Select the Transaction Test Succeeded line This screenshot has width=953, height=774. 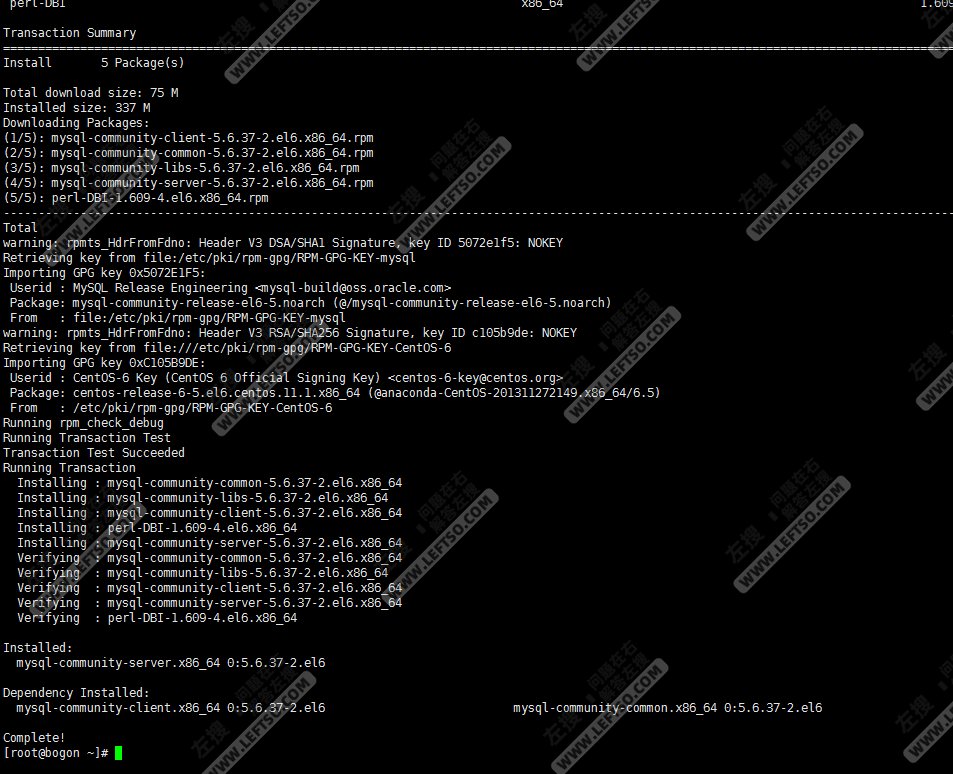95,452
